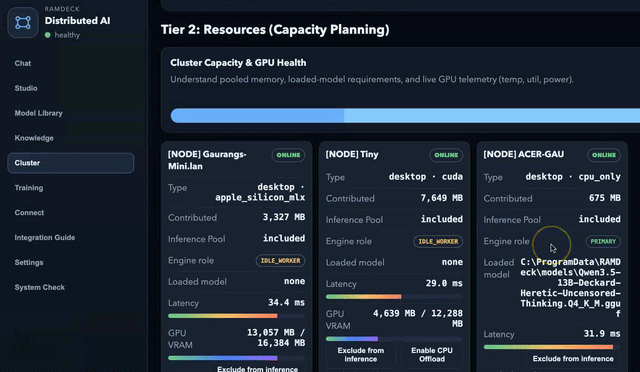
Task: Click 'desktop · cuda' type value
Action: pyautogui.click(x=426, y=177)
